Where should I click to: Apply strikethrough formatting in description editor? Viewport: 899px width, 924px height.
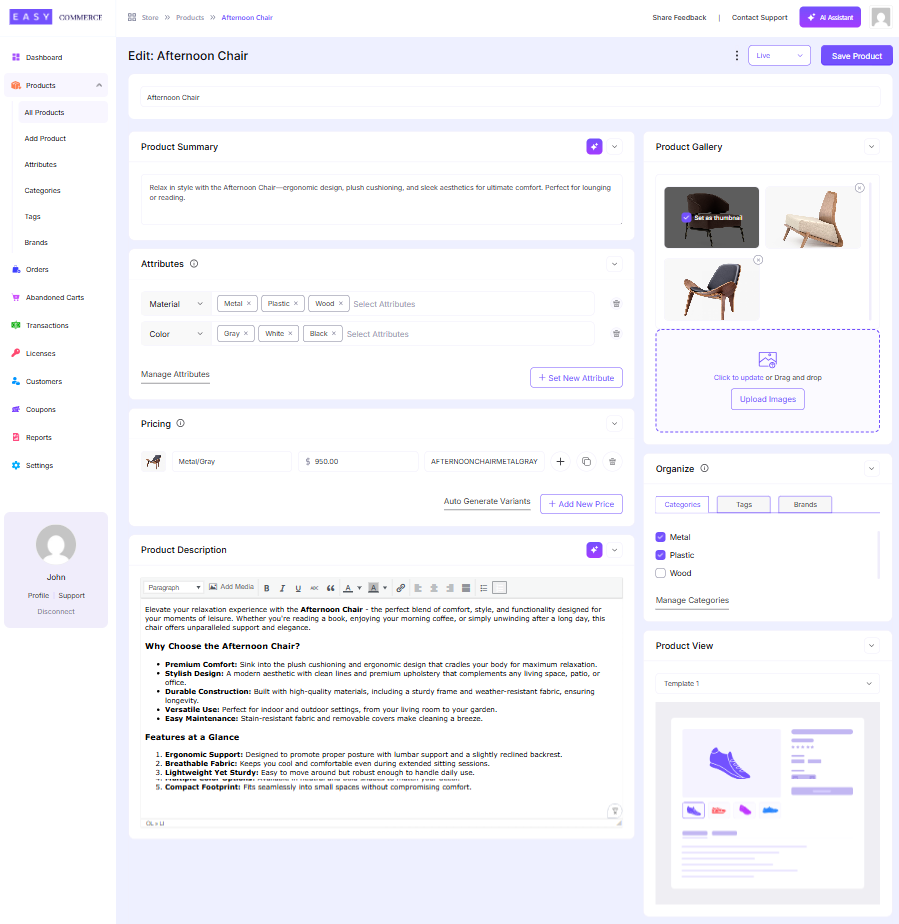314,588
